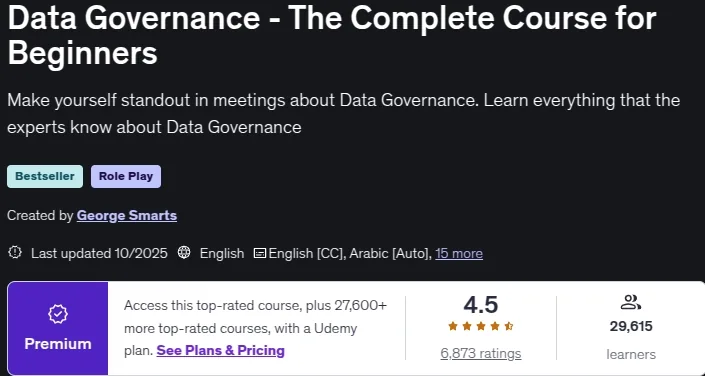Click the star rating icons
The height and width of the screenshot is (376, 705).
point(481,326)
